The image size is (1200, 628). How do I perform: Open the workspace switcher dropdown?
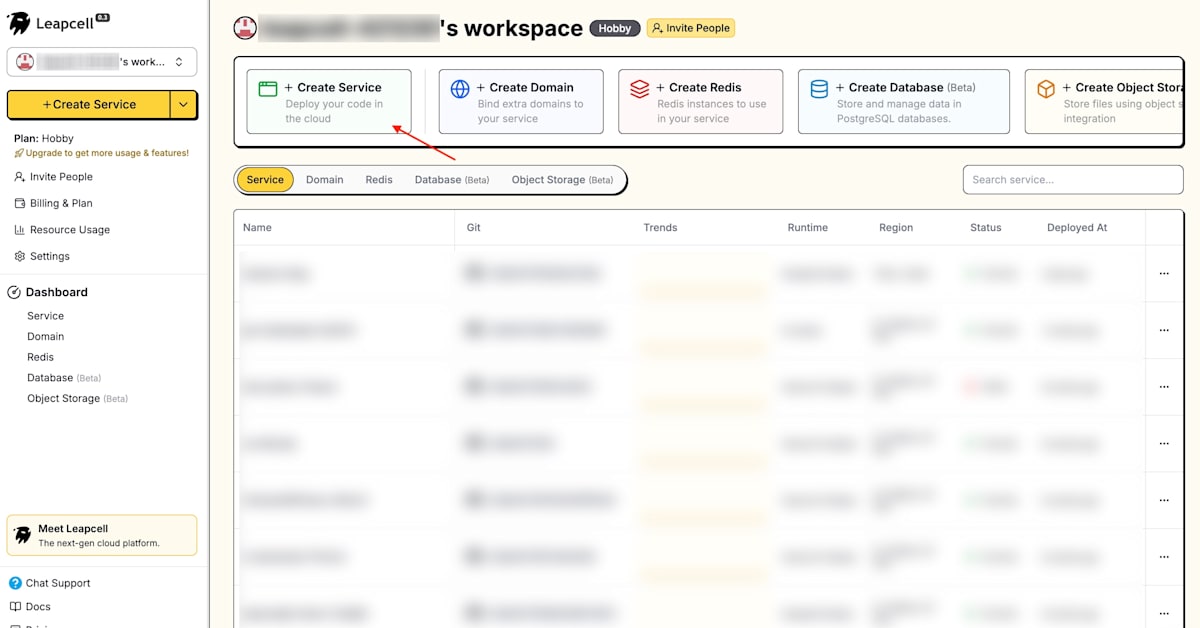point(102,62)
